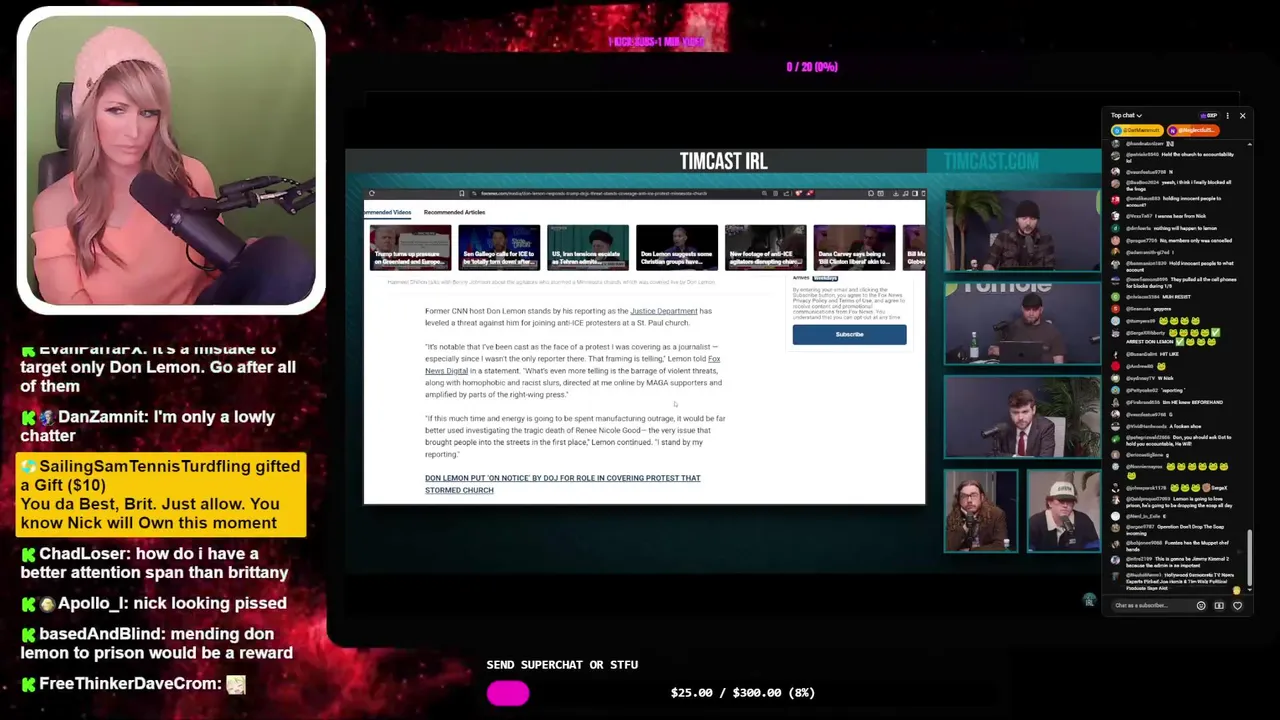
Task: Switch to Recommended Articles tab
Action: click(454, 212)
